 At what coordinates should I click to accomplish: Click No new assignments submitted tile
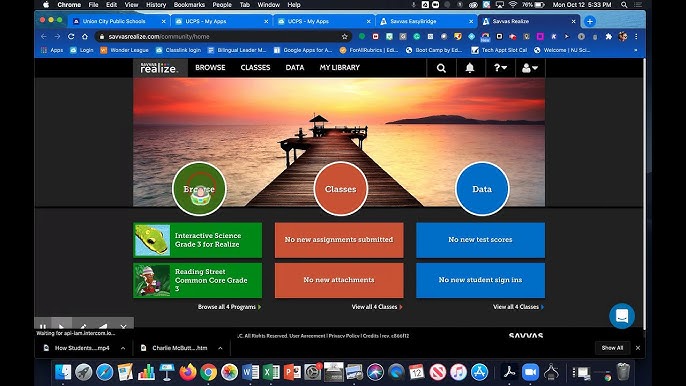(x=339, y=240)
